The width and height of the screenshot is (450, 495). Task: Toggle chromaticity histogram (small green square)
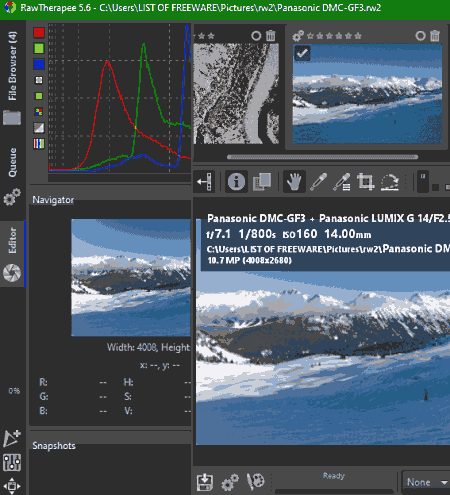point(39,96)
